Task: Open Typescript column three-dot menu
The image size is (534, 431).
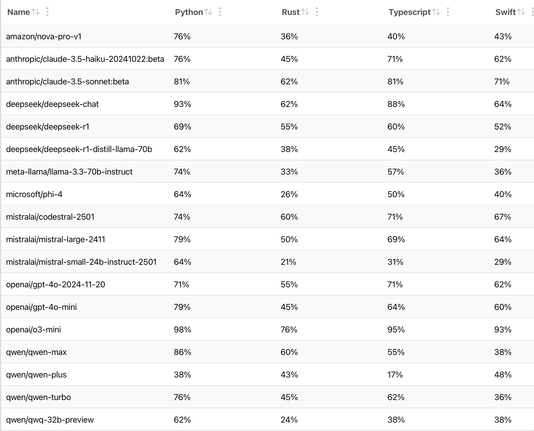Action: 448,12
